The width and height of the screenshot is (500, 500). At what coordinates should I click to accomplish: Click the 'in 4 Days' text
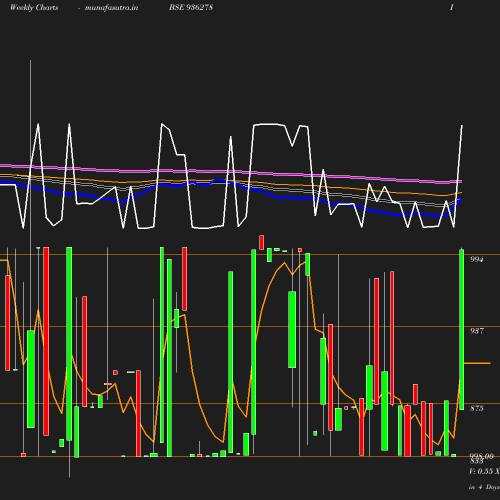(x=484, y=487)
